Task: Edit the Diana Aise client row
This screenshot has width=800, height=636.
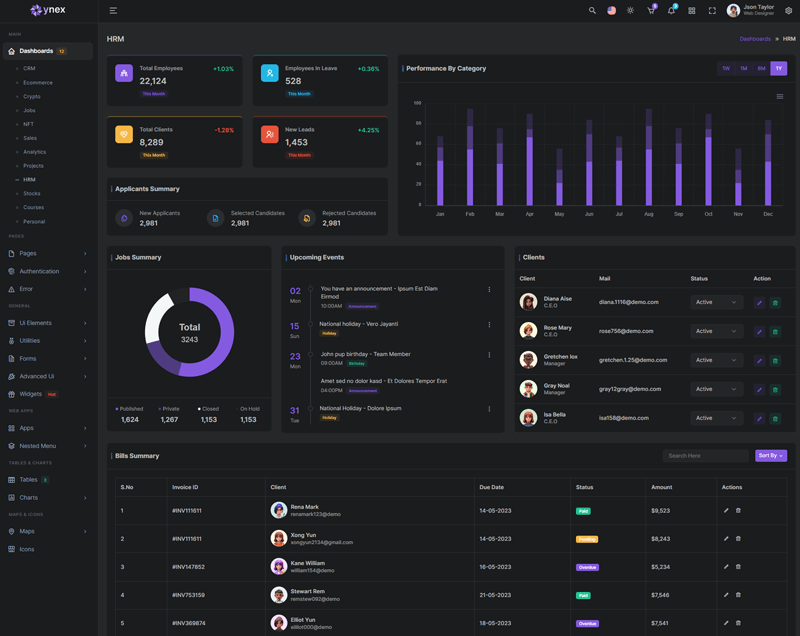Action: [x=759, y=303]
